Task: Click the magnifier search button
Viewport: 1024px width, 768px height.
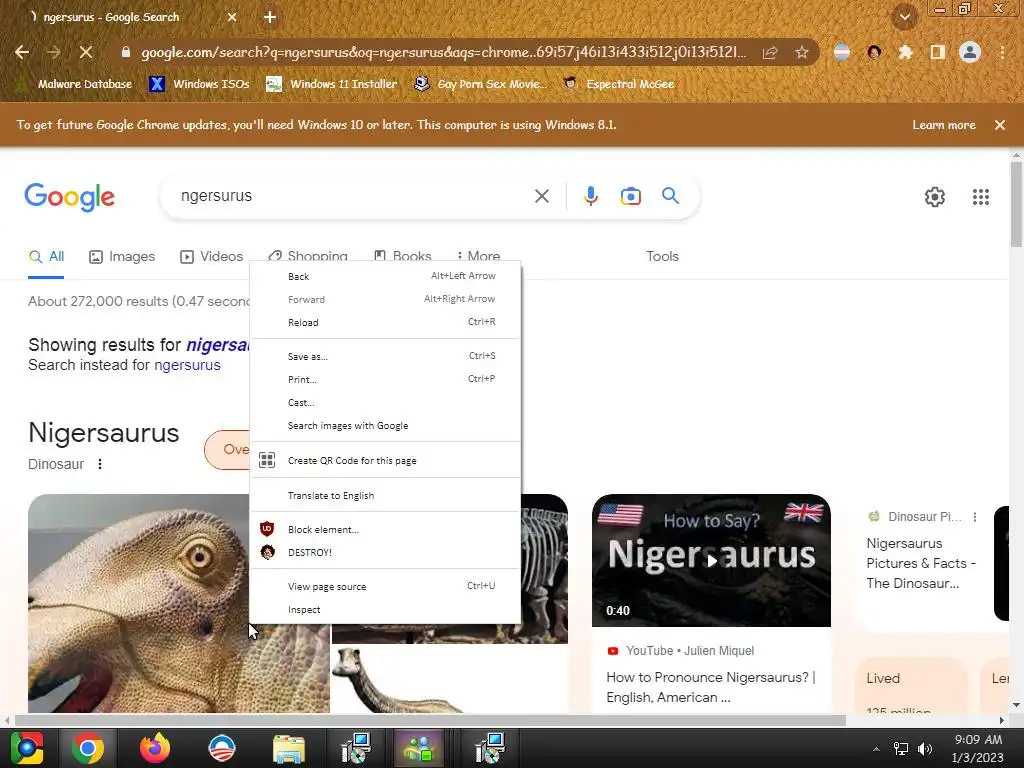Action: coord(670,195)
